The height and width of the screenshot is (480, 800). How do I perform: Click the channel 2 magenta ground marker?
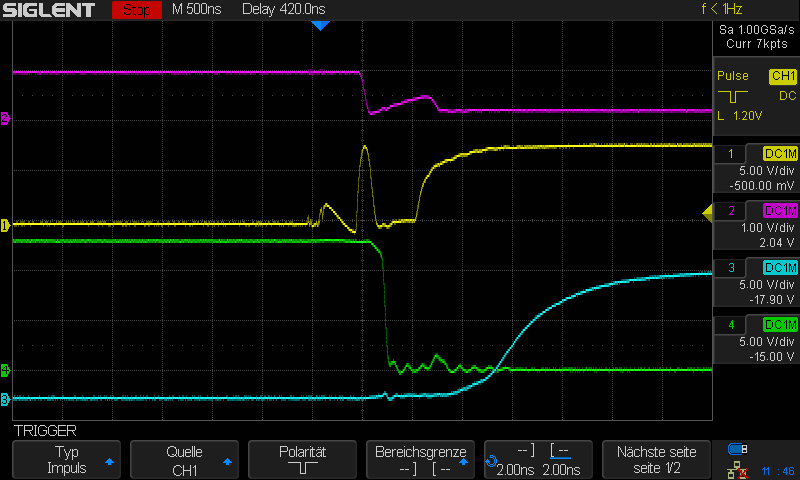pyautogui.click(x=5, y=118)
